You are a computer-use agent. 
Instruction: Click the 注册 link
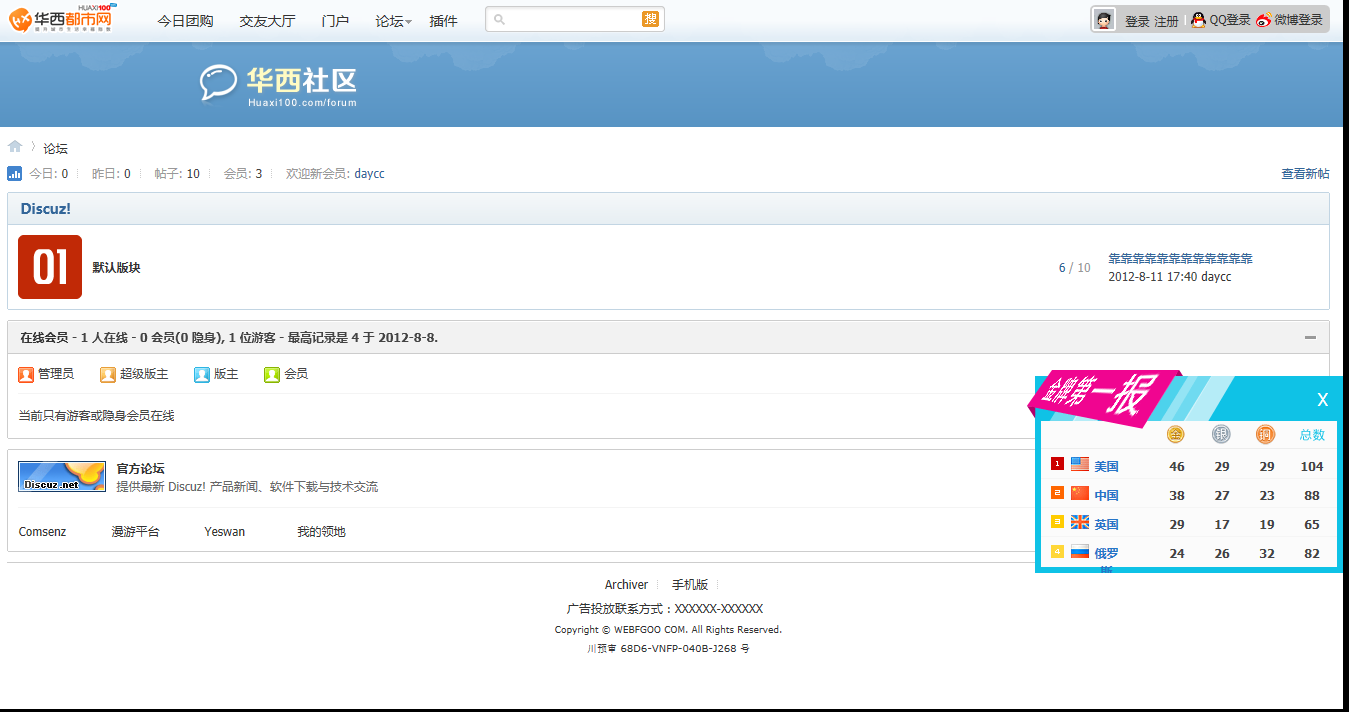[x=1166, y=21]
